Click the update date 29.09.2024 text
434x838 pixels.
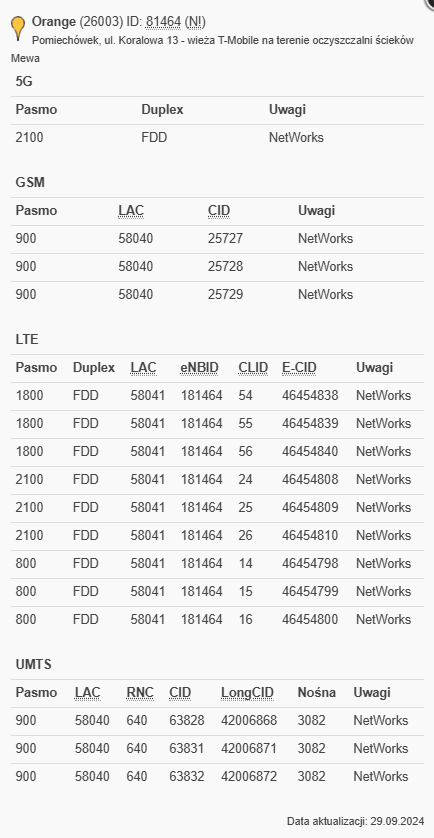click(x=397, y=821)
